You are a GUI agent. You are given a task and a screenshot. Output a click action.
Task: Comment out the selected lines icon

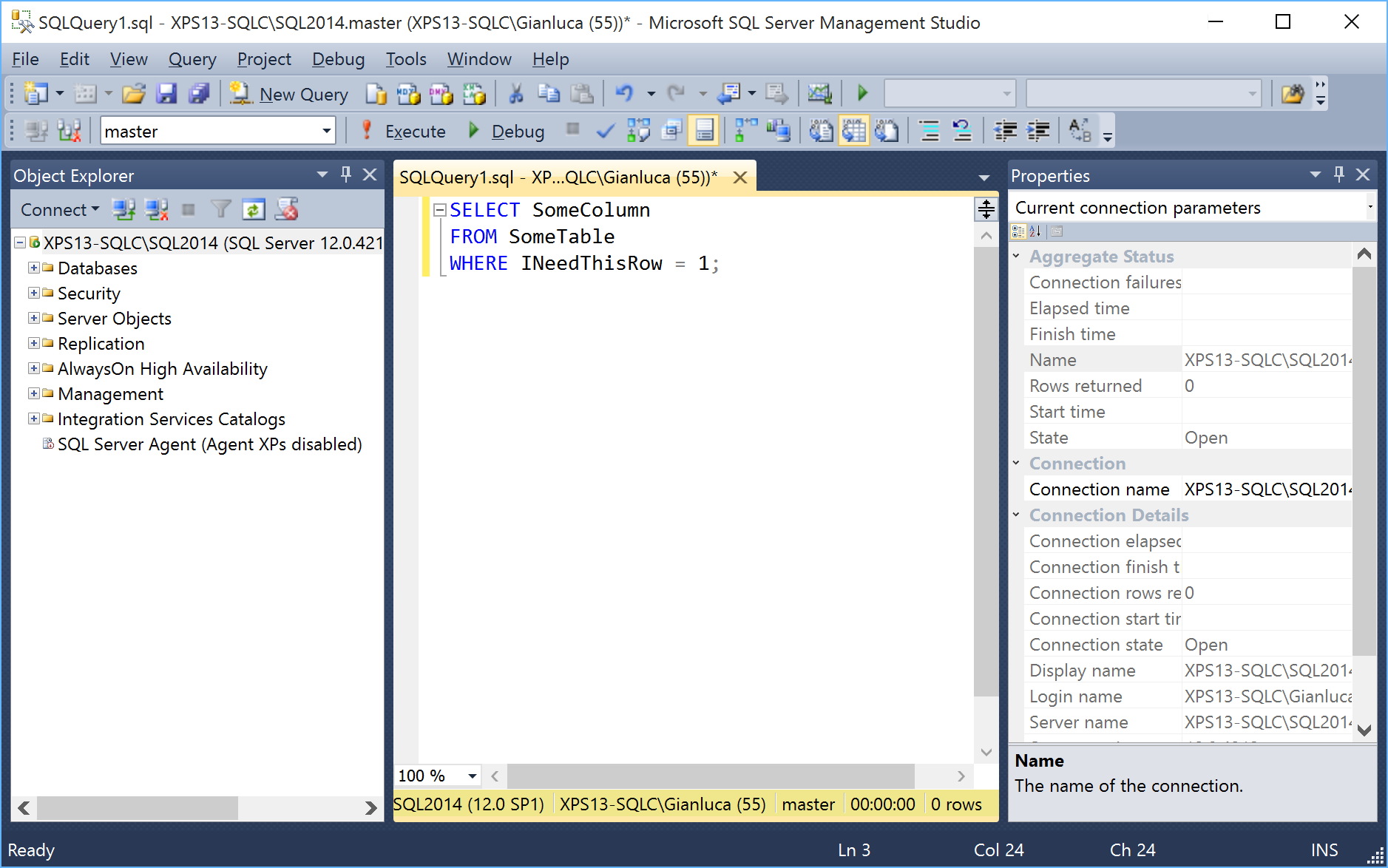point(930,132)
